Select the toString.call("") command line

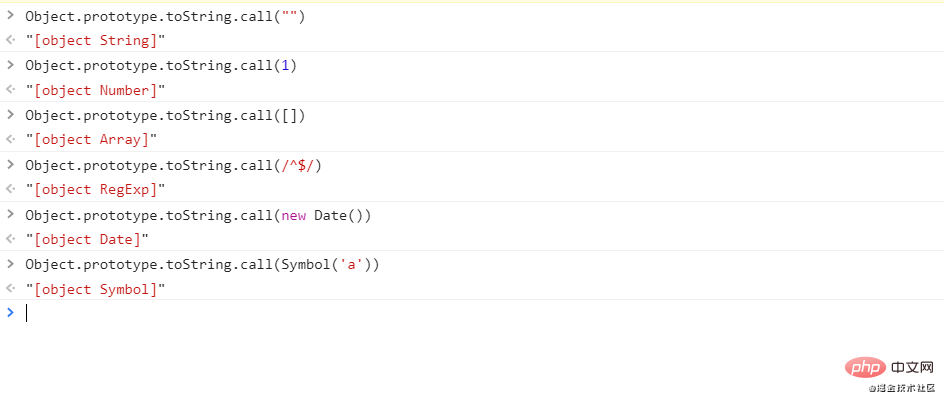[x=165, y=16]
